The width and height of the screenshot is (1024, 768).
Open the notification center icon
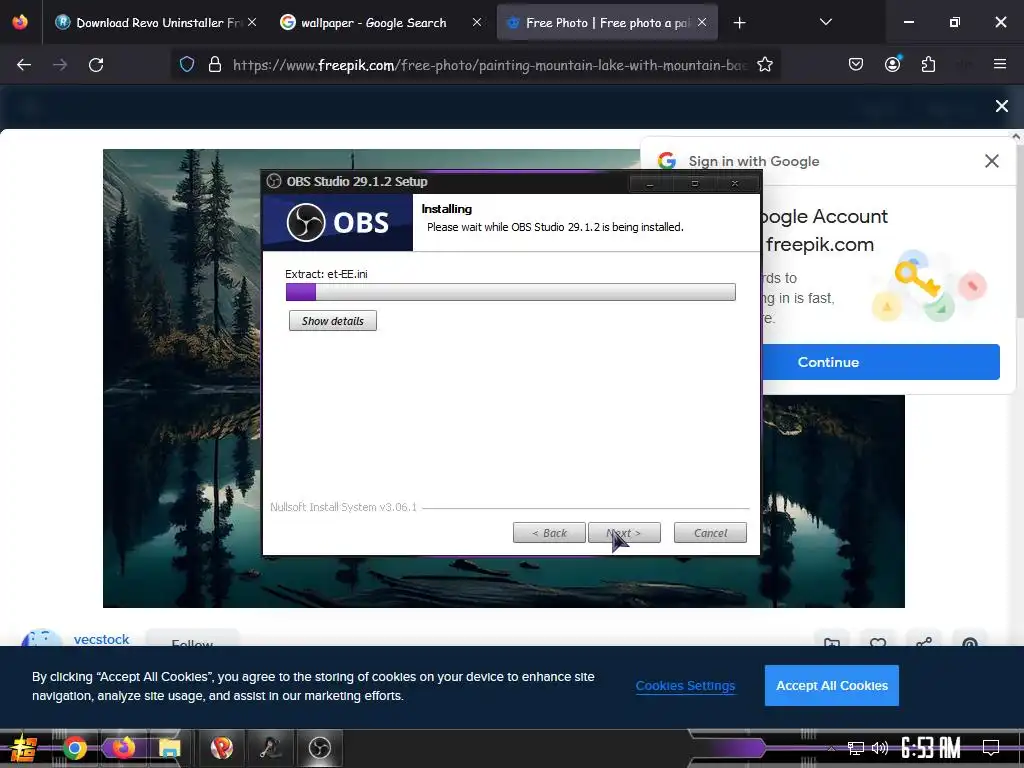(991, 748)
